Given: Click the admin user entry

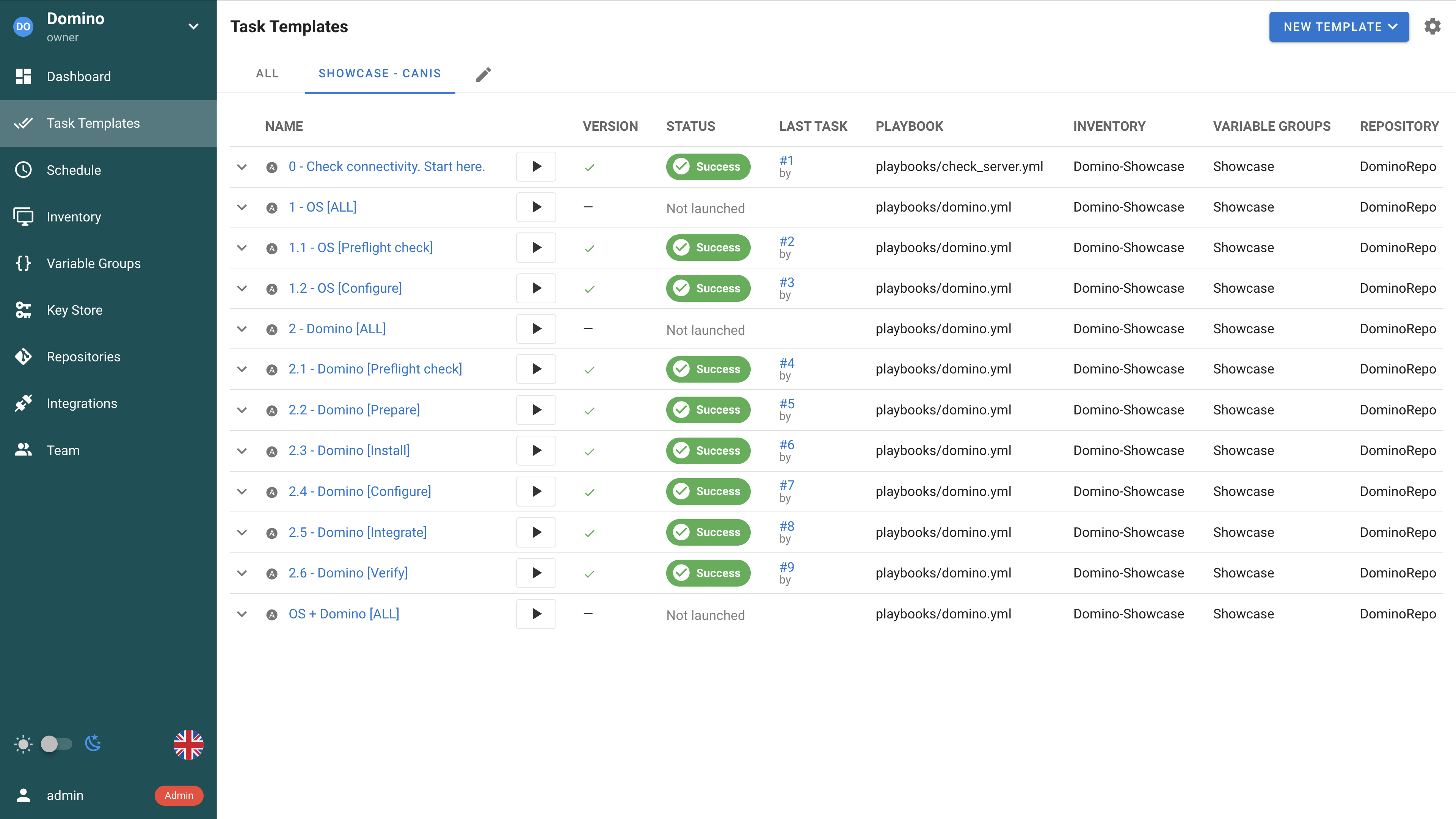Looking at the screenshot, I should point(65,795).
